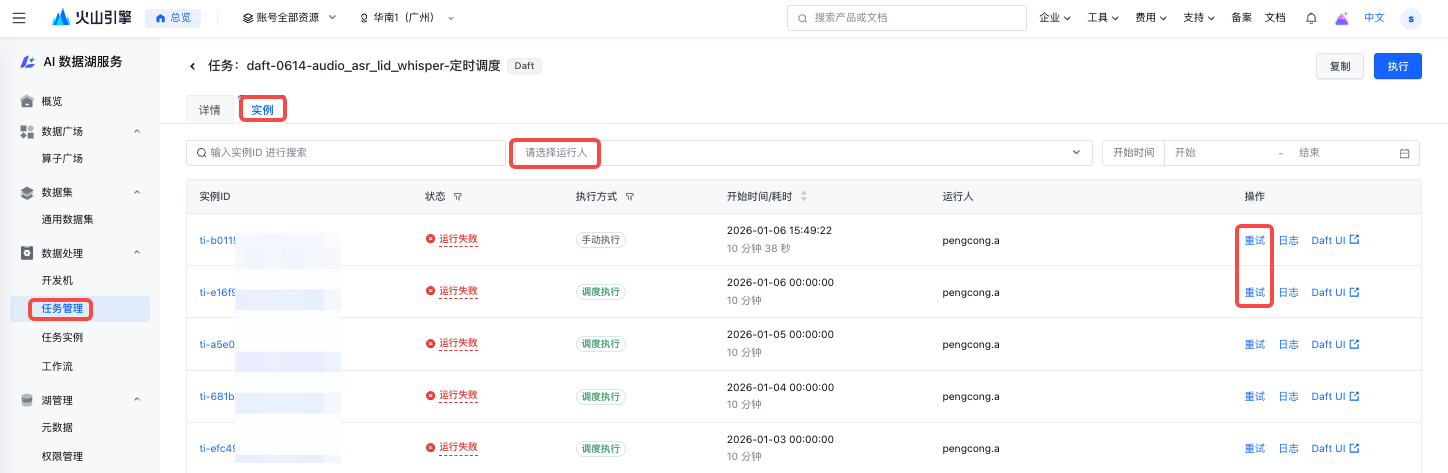Click the Volcano Engine logo
Image resolution: width=1448 pixels, height=473 pixels.
click(93, 18)
